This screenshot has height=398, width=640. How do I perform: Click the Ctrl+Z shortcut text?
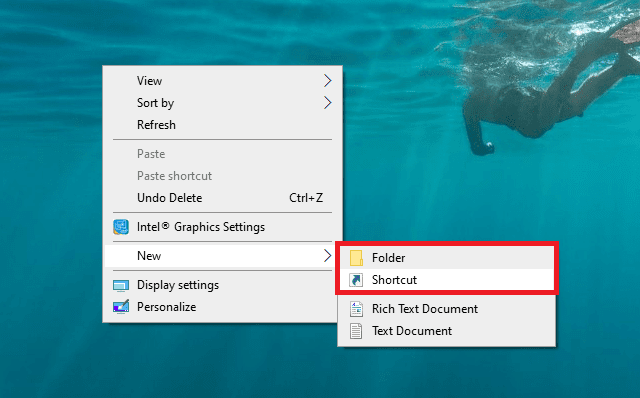pos(306,198)
